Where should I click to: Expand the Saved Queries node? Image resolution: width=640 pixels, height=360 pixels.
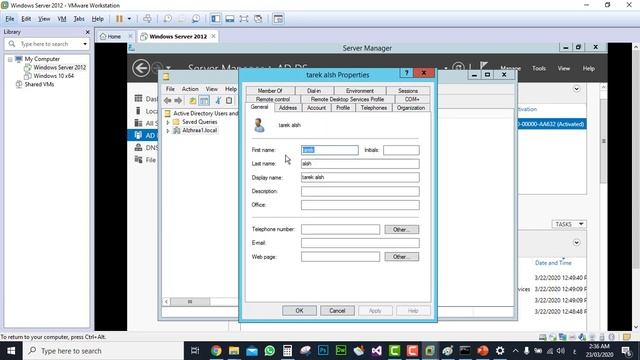[x=168, y=122]
